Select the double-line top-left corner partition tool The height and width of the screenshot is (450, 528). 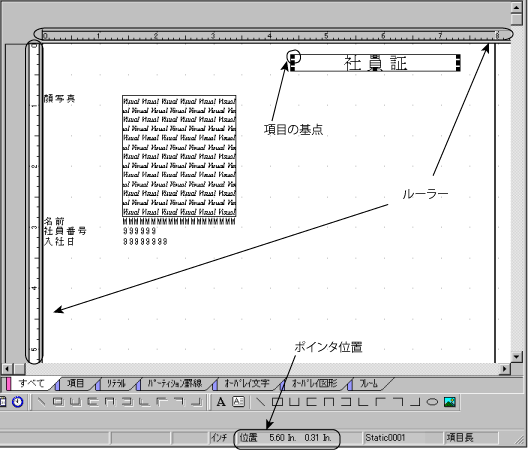click(x=162, y=402)
